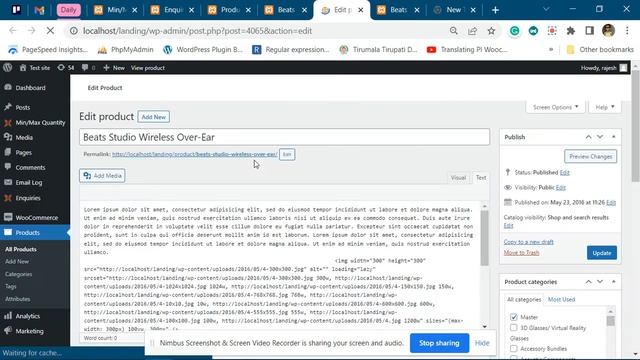The image size is (640, 360).
Task: Open the product permalink URL
Action: point(195,154)
